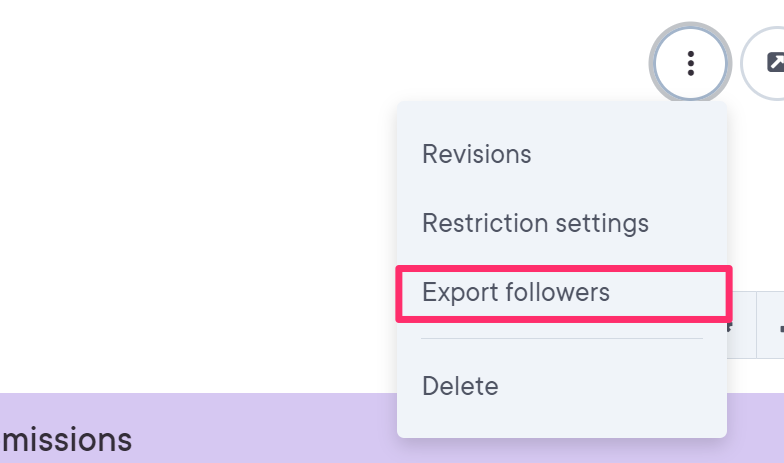This screenshot has height=463, width=784.
Task: Click the purple section heading ending in "missions"
Action: click(68, 439)
